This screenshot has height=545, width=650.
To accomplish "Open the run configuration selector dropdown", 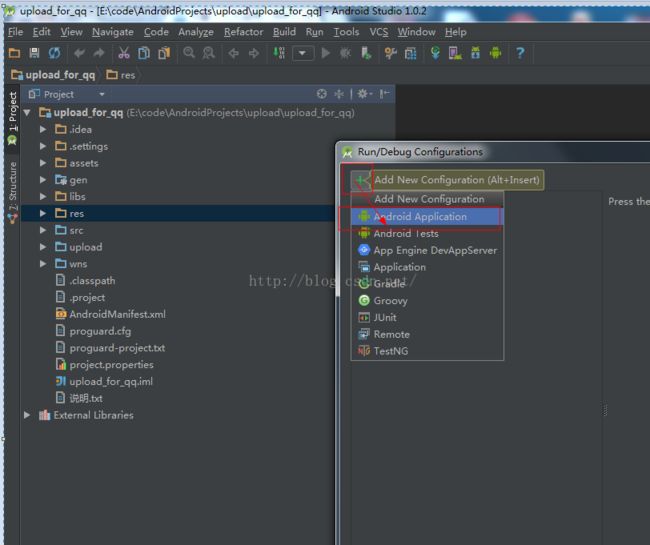I will [x=303, y=53].
